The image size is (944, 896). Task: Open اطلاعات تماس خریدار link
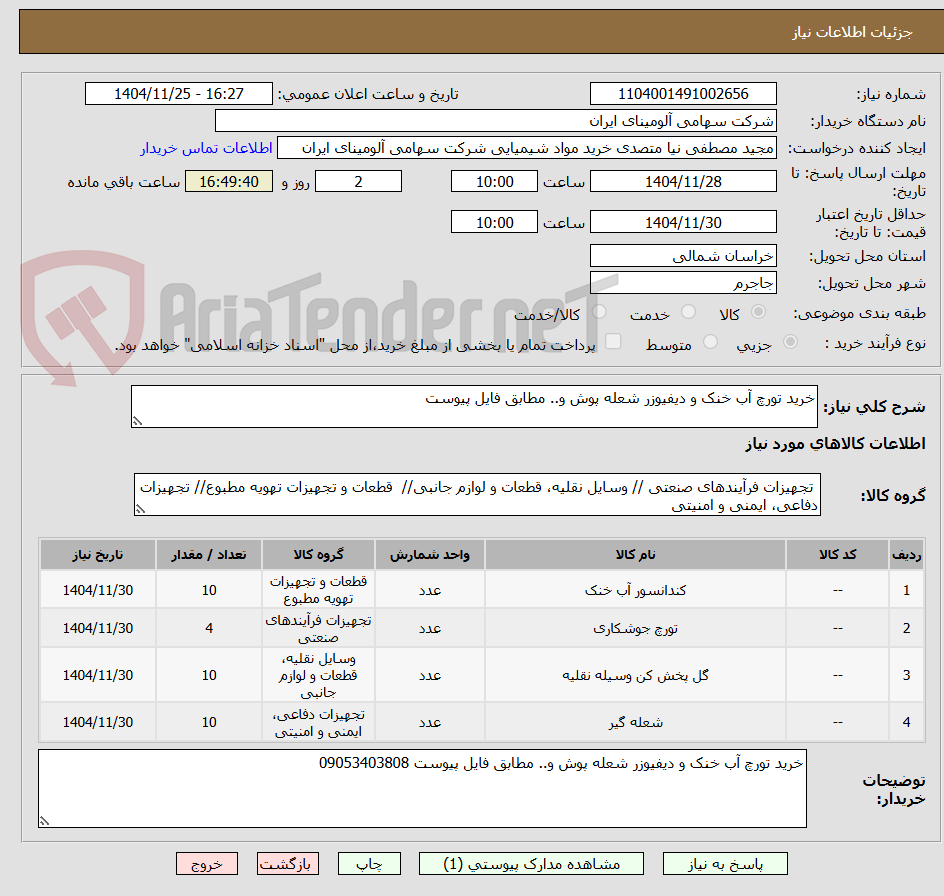(x=206, y=148)
